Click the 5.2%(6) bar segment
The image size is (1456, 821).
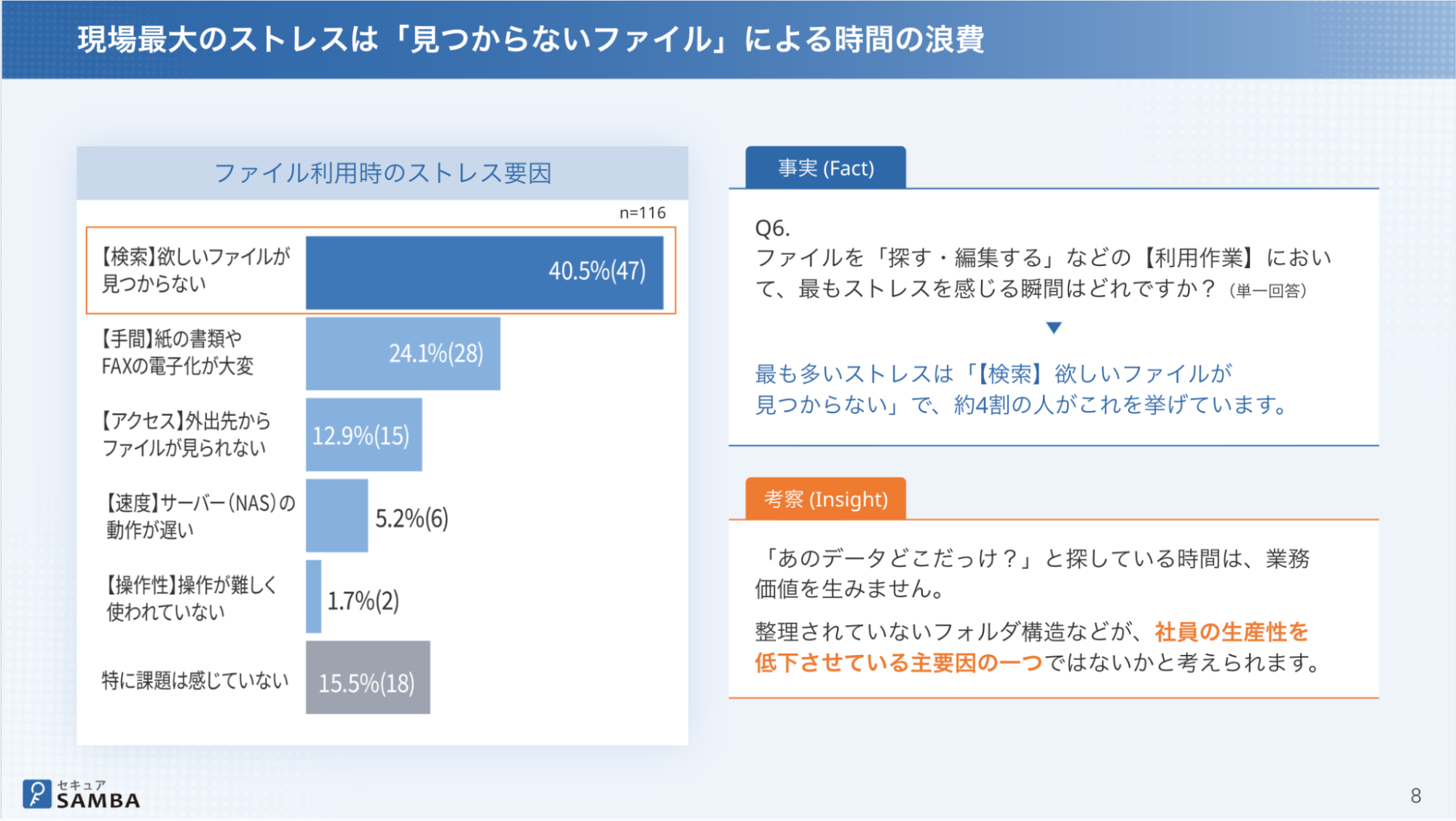[x=337, y=516]
